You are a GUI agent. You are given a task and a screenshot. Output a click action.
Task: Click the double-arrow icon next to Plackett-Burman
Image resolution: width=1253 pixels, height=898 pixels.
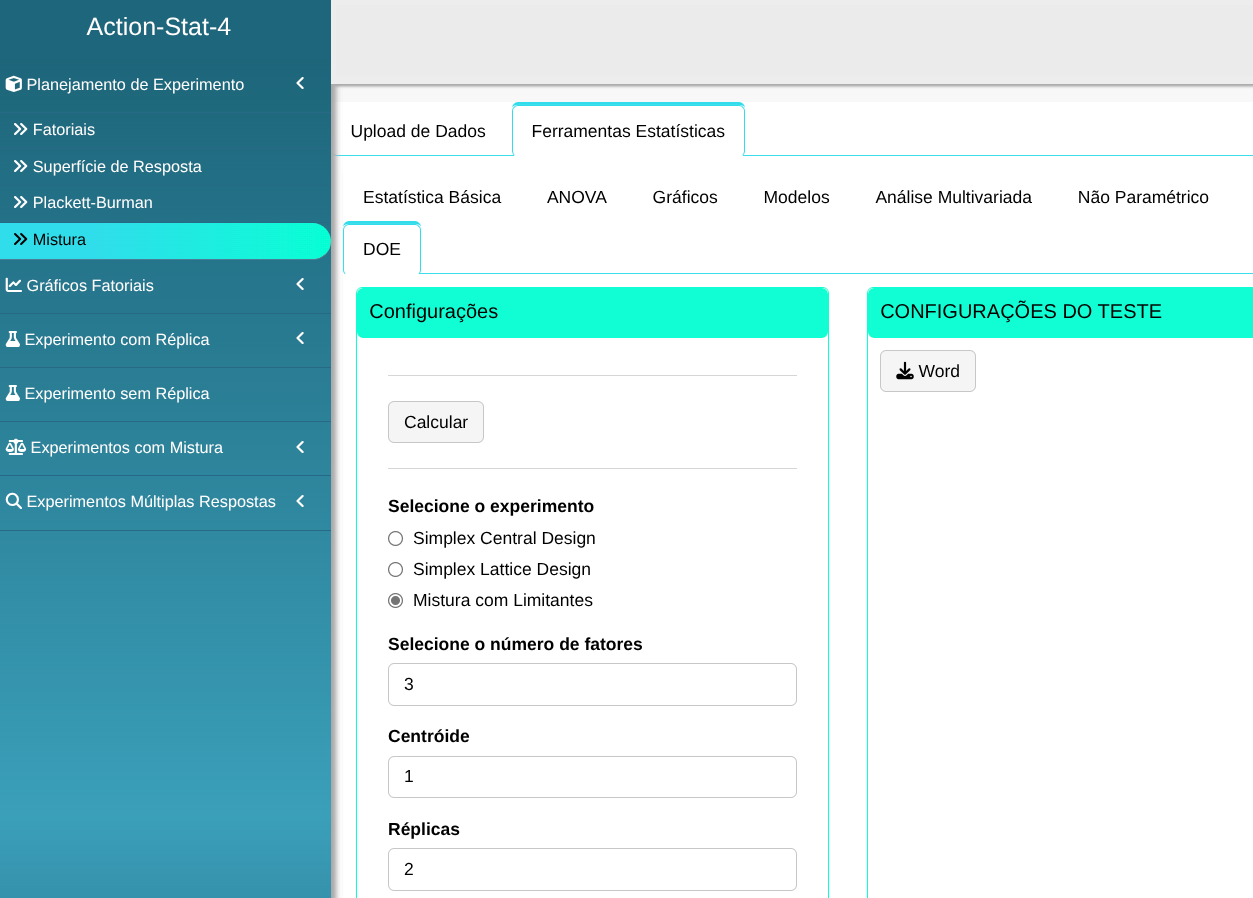[x=20, y=203]
